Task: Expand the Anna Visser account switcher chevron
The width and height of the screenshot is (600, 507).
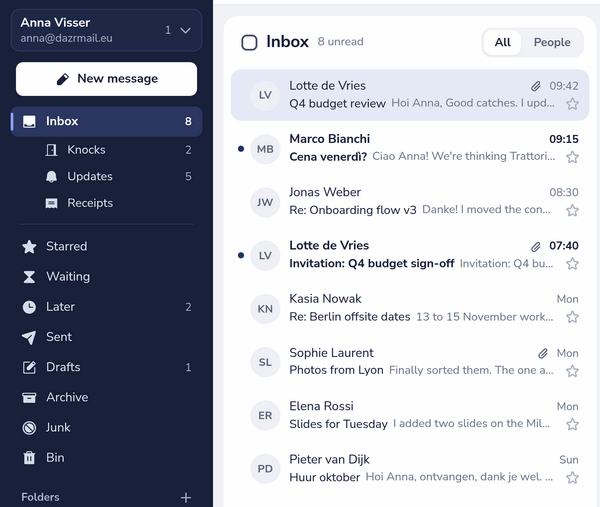Action: click(x=186, y=30)
